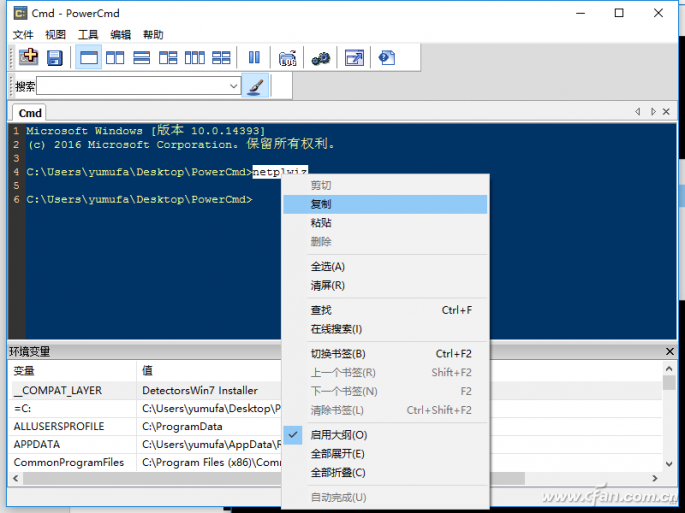
Task: Choose 切换书签(B) in the context menu
Action: (385, 354)
